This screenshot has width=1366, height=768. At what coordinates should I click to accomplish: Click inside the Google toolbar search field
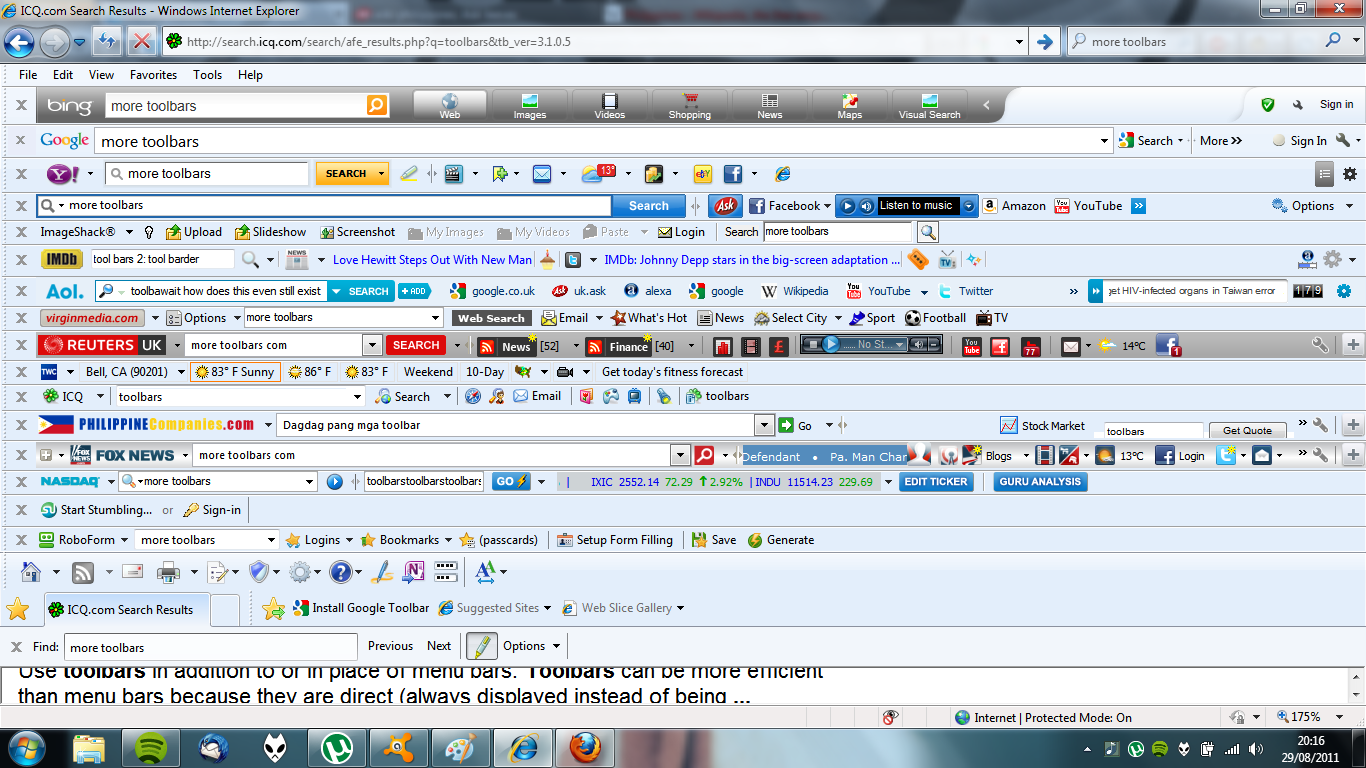point(600,141)
